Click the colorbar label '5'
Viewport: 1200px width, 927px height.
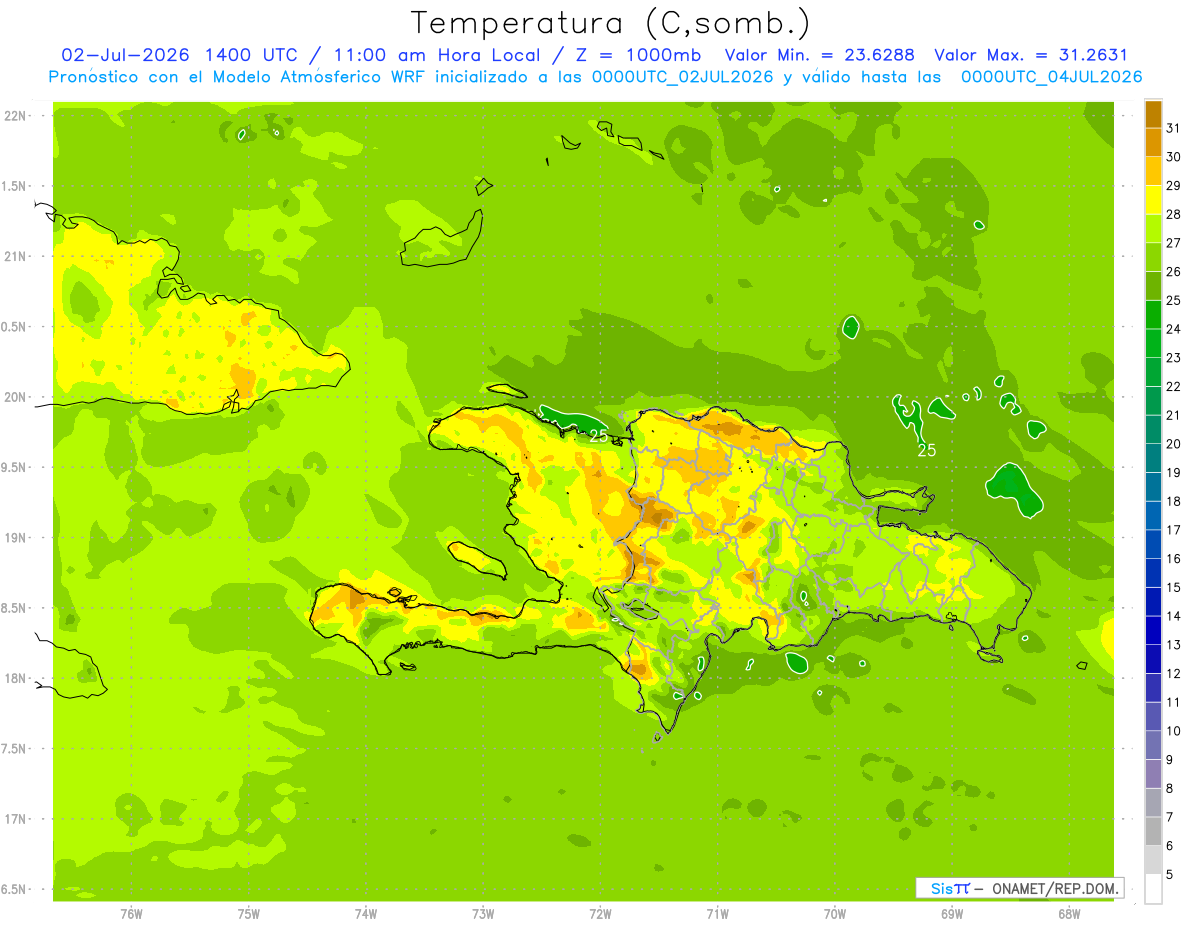[x=1170, y=875]
